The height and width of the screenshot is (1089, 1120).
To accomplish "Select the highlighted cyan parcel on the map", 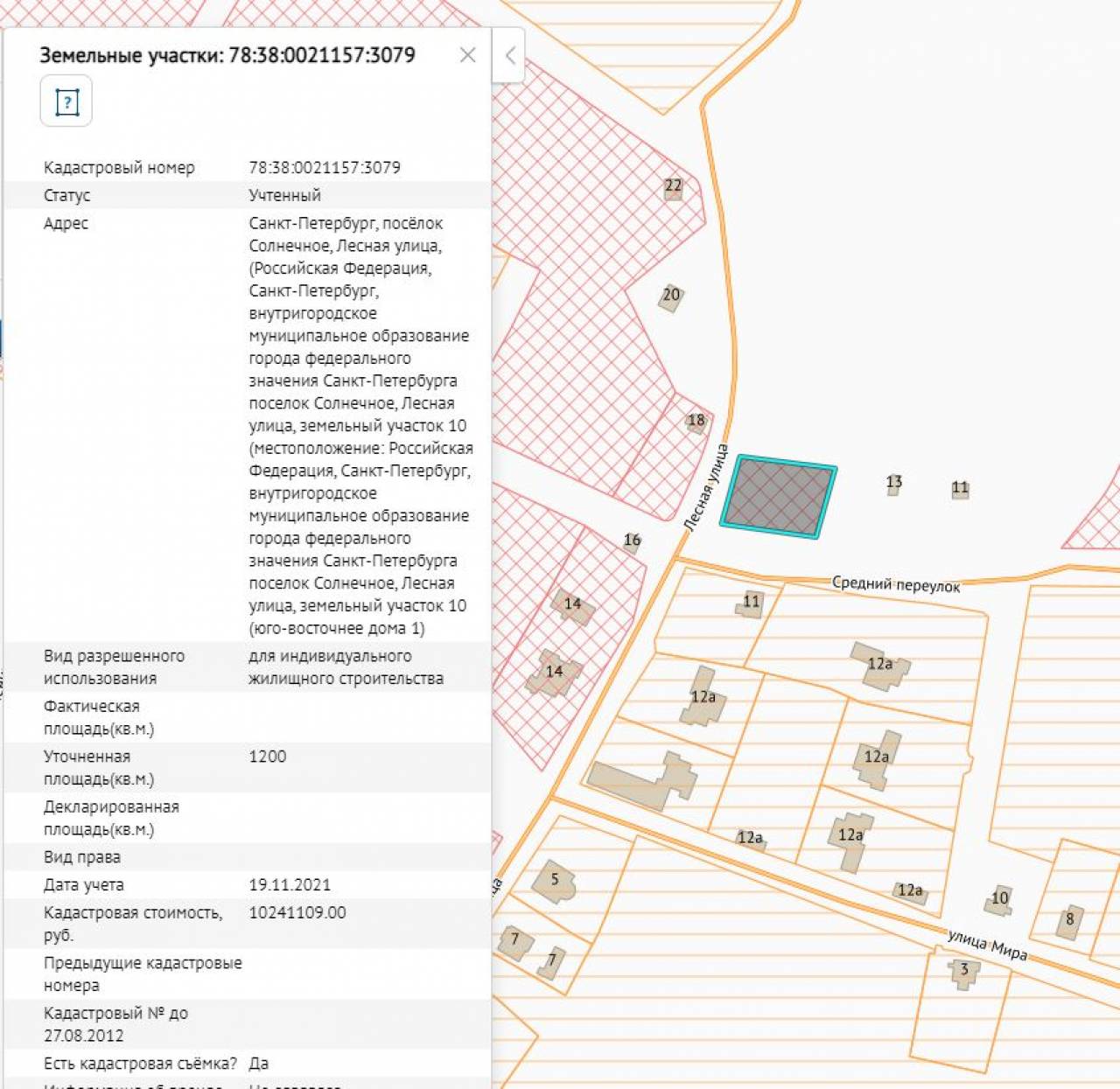I will coord(779,496).
